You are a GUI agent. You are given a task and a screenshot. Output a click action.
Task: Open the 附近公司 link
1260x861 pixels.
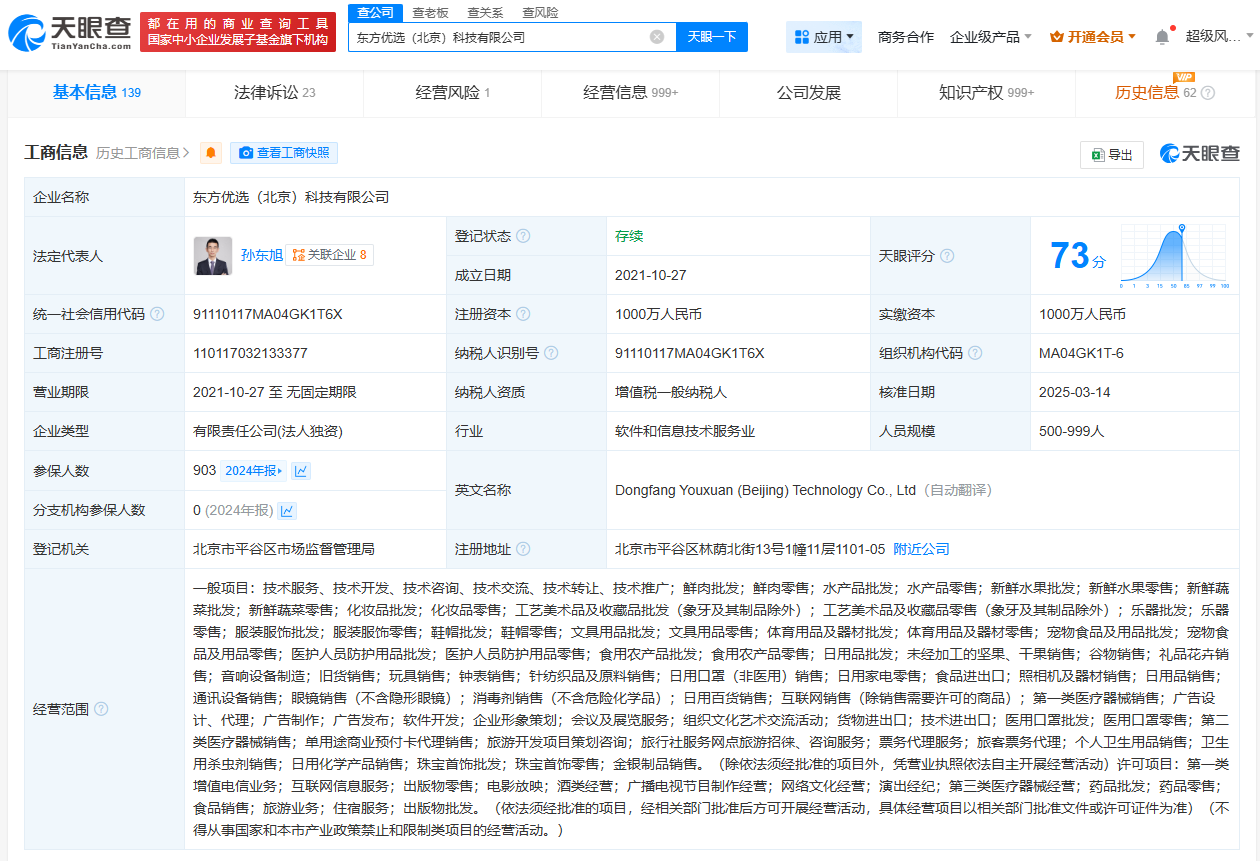[921, 549]
